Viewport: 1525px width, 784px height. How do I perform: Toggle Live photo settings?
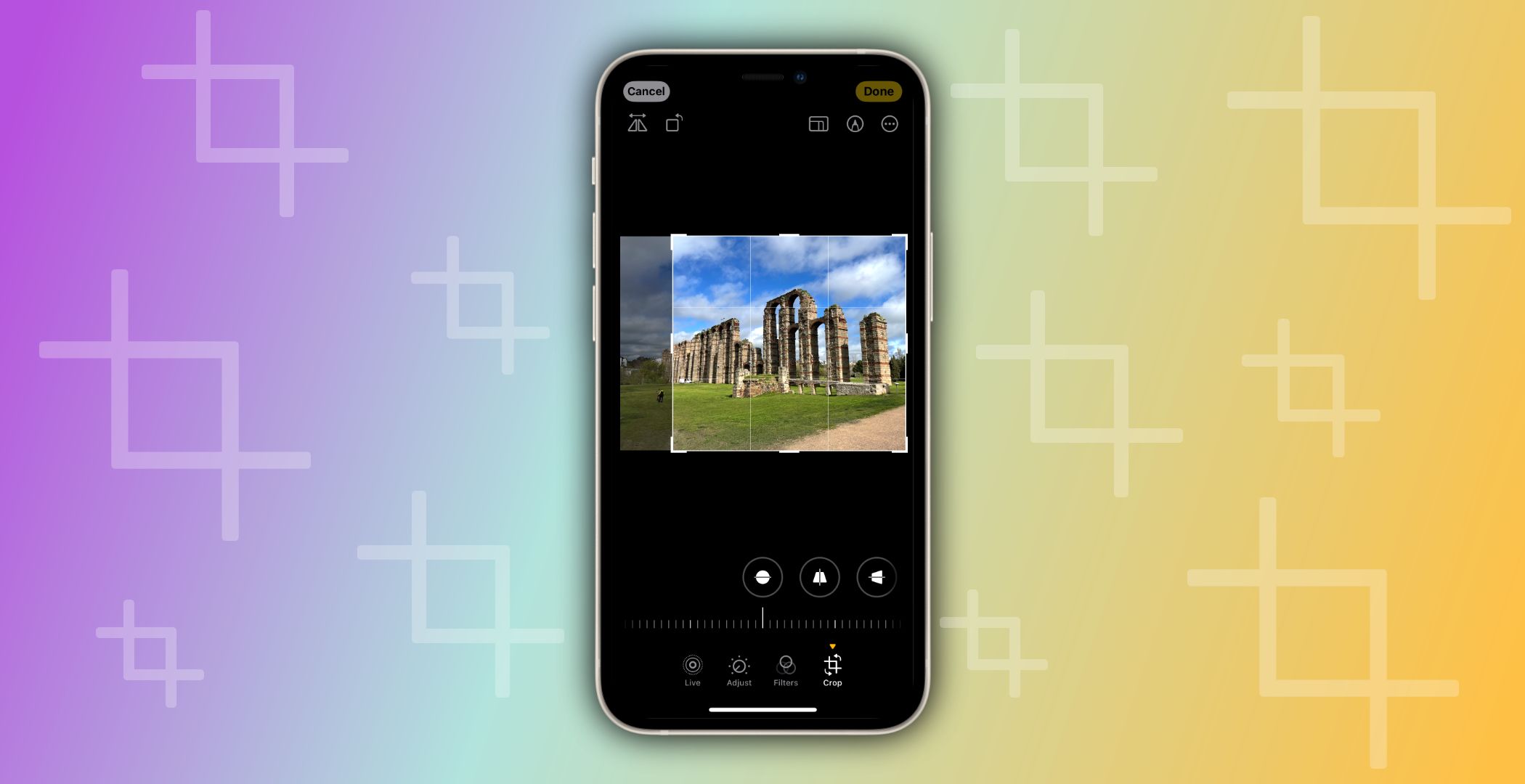click(x=691, y=665)
